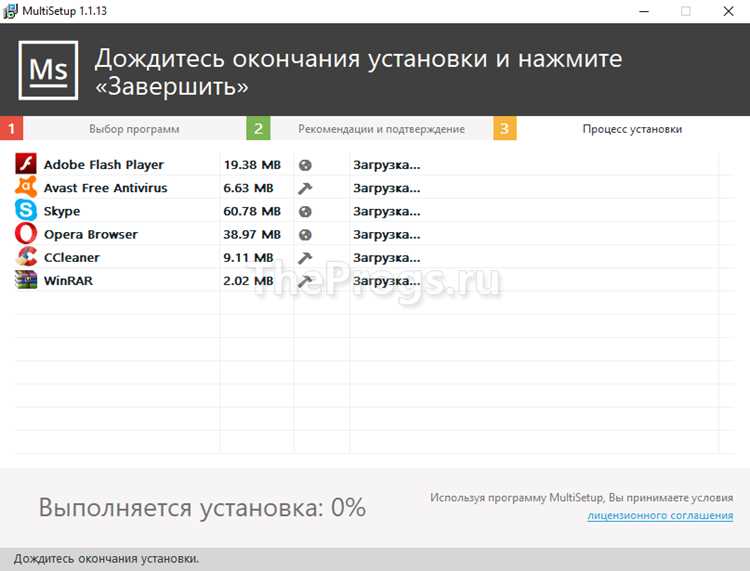
Task: Click the 19.38 MB size value
Action: 252,165
